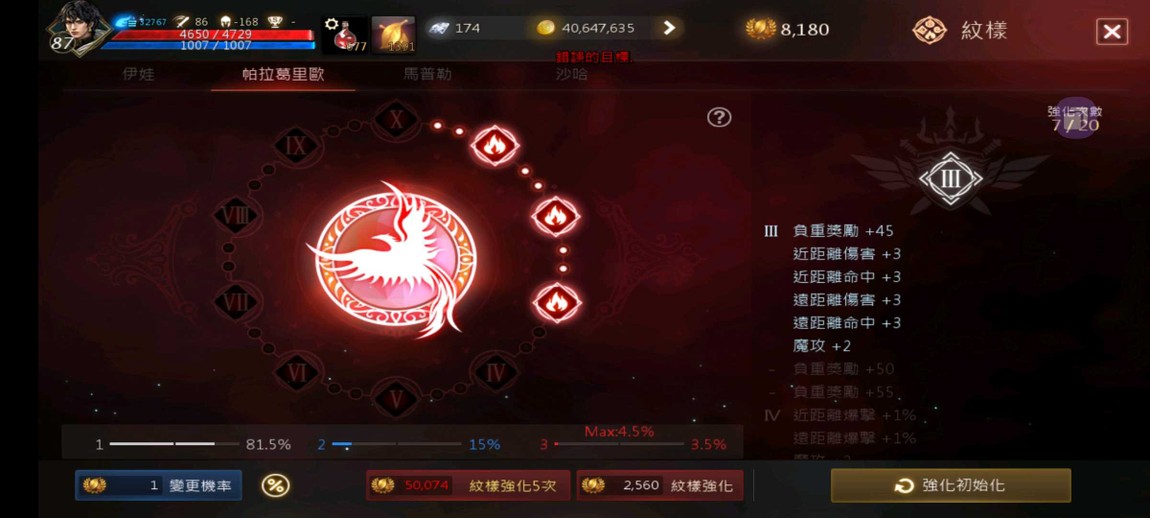
Task: Switch to the 馬普勒 tab
Action: [x=427, y=74]
